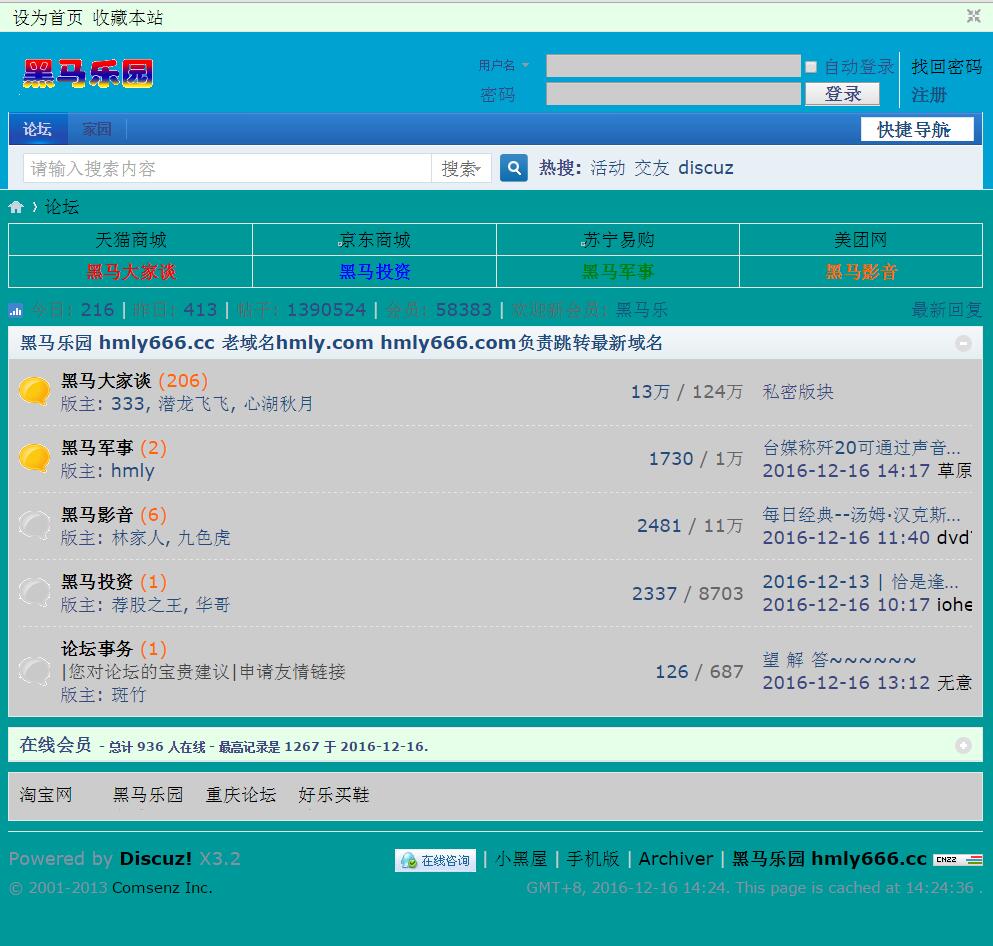The width and height of the screenshot is (993, 946).
Task: Open moderator hmly profile
Action: coord(132,471)
